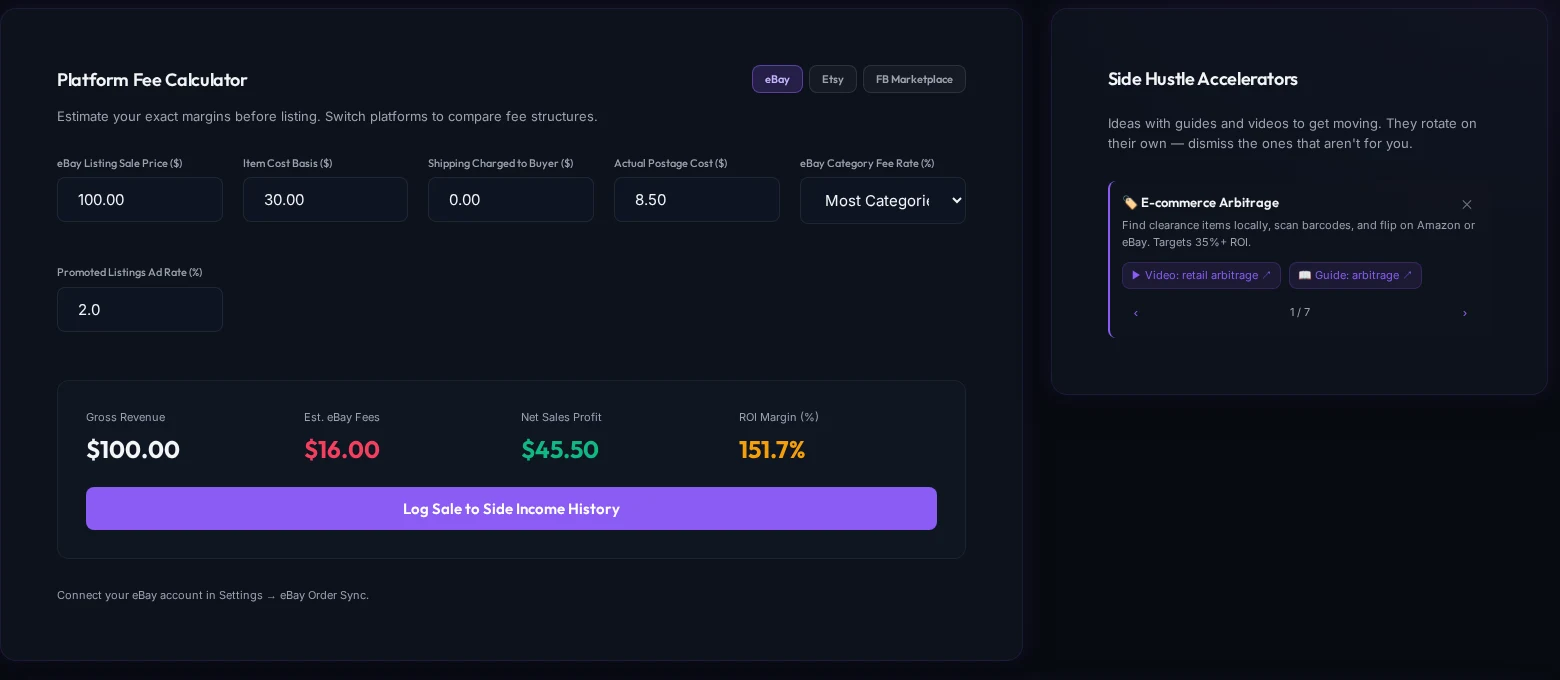1560x680 pixels.
Task: Dismiss the E-commerce Arbitrage card
Action: (1467, 204)
